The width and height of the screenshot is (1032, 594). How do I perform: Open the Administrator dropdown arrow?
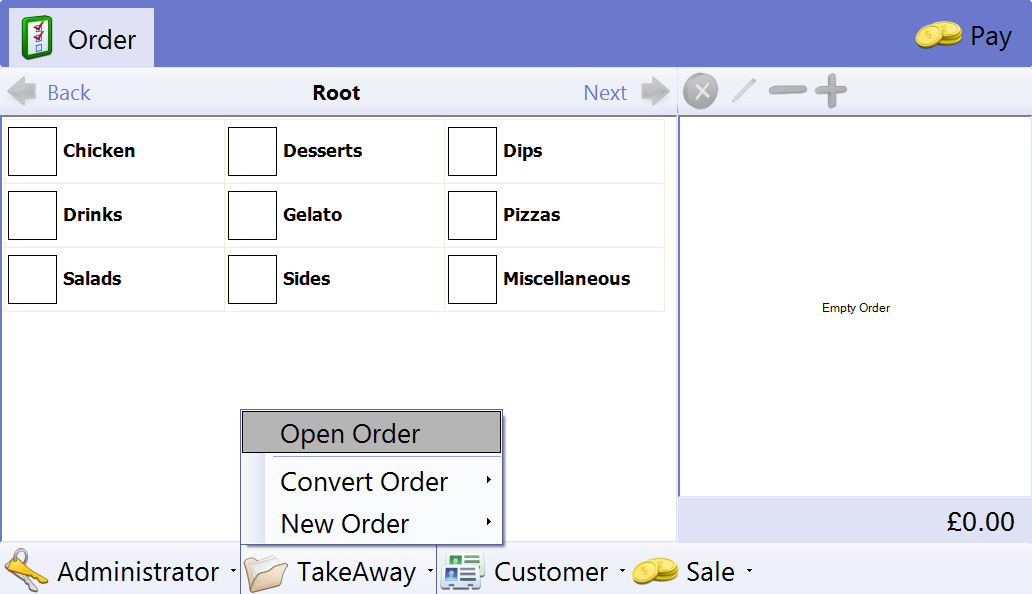point(233,572)
